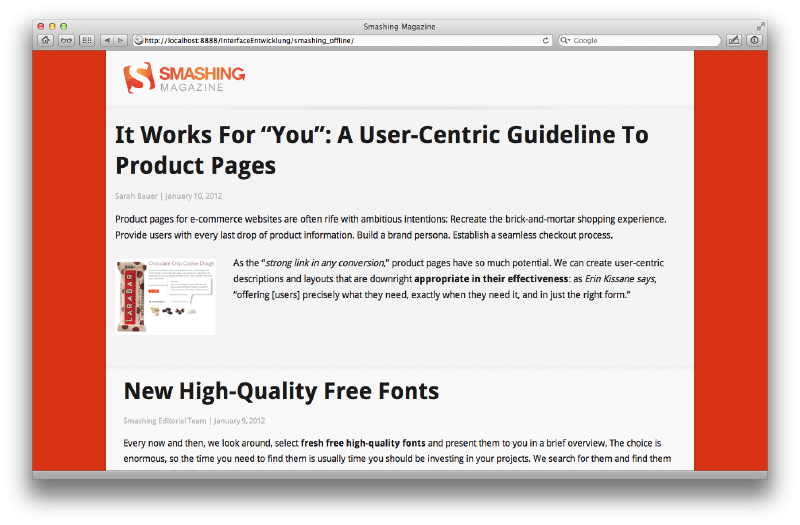The width and height of the screenshot is (800, 525).
Task: Reload the page using the refresh icon
Action: [x=545, y=40]
